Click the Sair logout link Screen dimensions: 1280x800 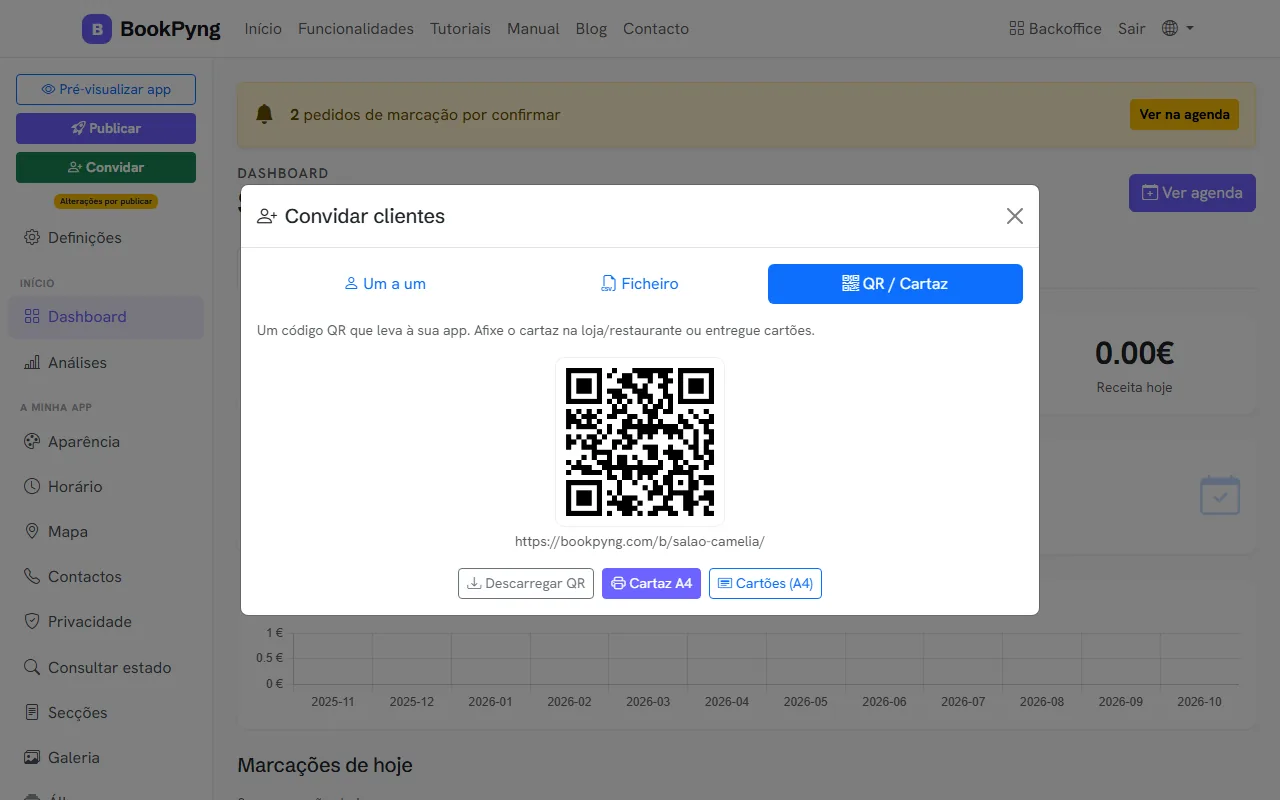[x=1131, y=28]
